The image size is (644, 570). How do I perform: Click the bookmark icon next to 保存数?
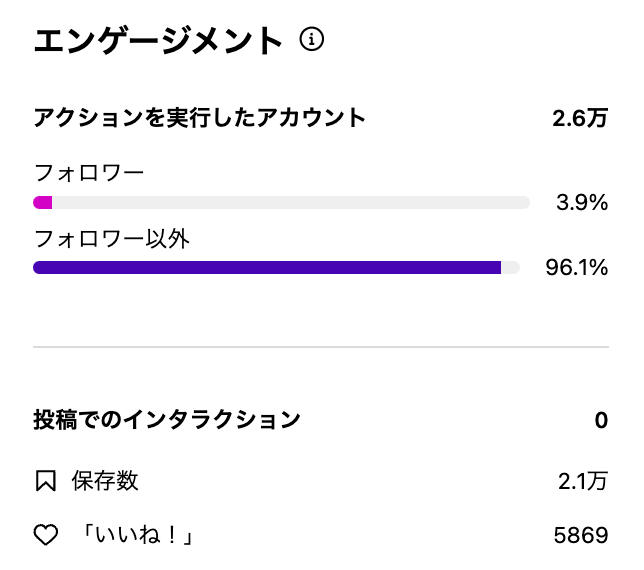click(45, 482)
